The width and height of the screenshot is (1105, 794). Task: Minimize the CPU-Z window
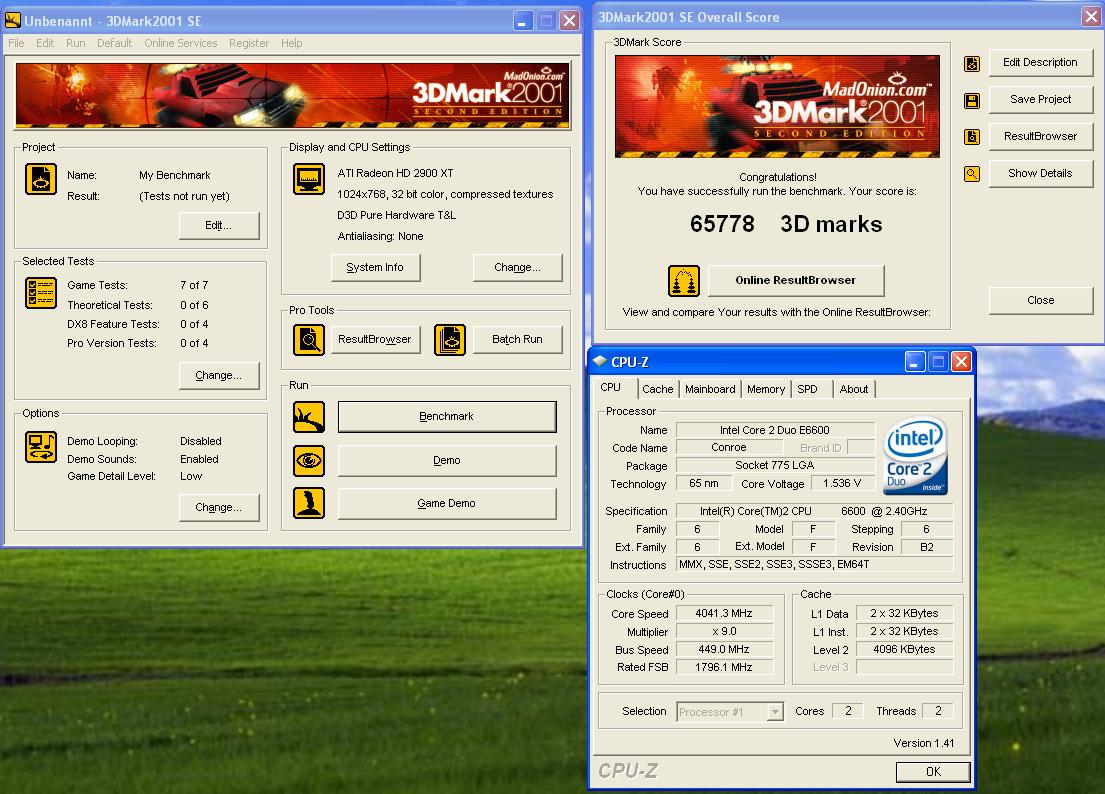click(914, 362)
